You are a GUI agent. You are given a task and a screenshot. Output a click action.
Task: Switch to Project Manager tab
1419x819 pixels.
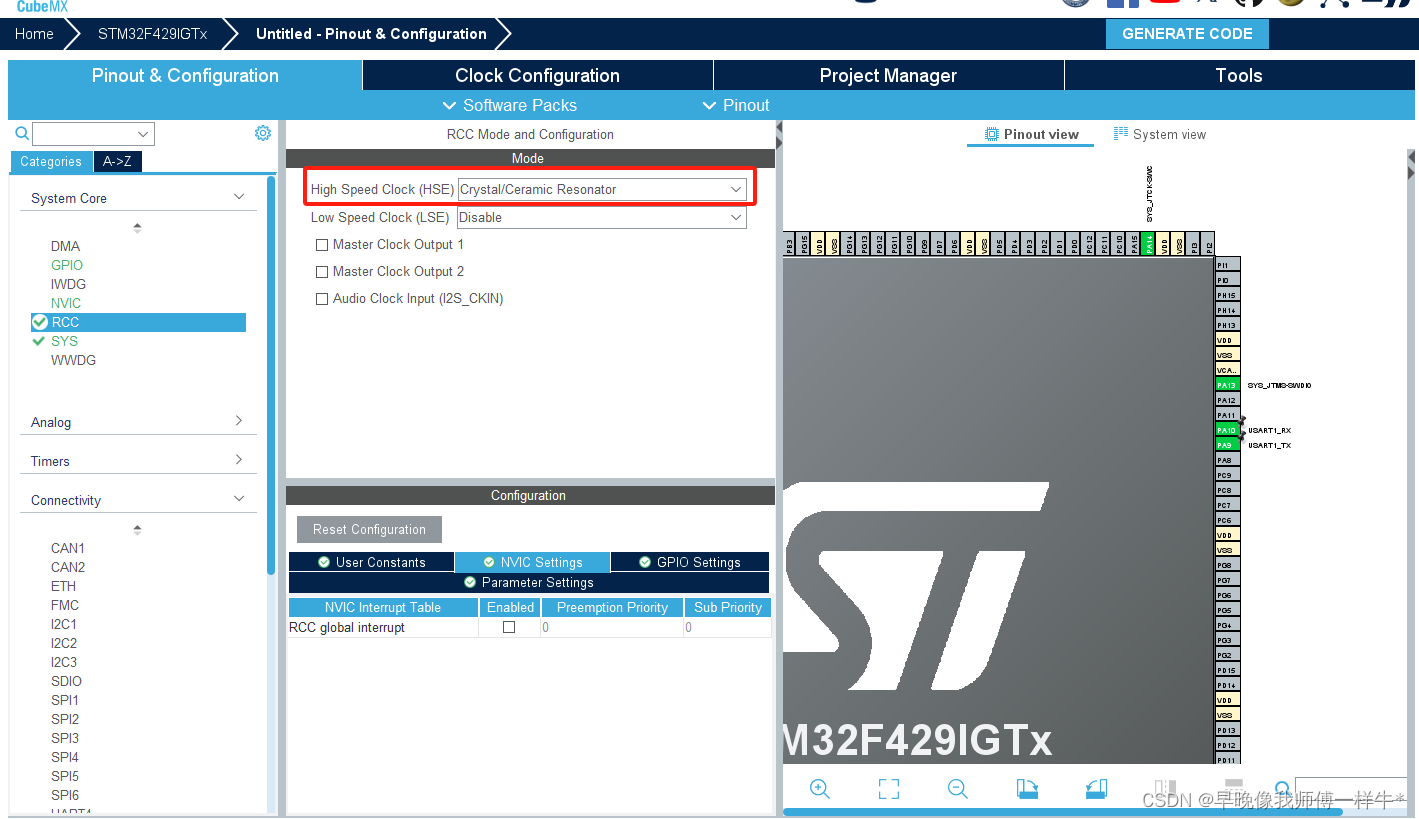pyautogui.click(x=888, y=75)
